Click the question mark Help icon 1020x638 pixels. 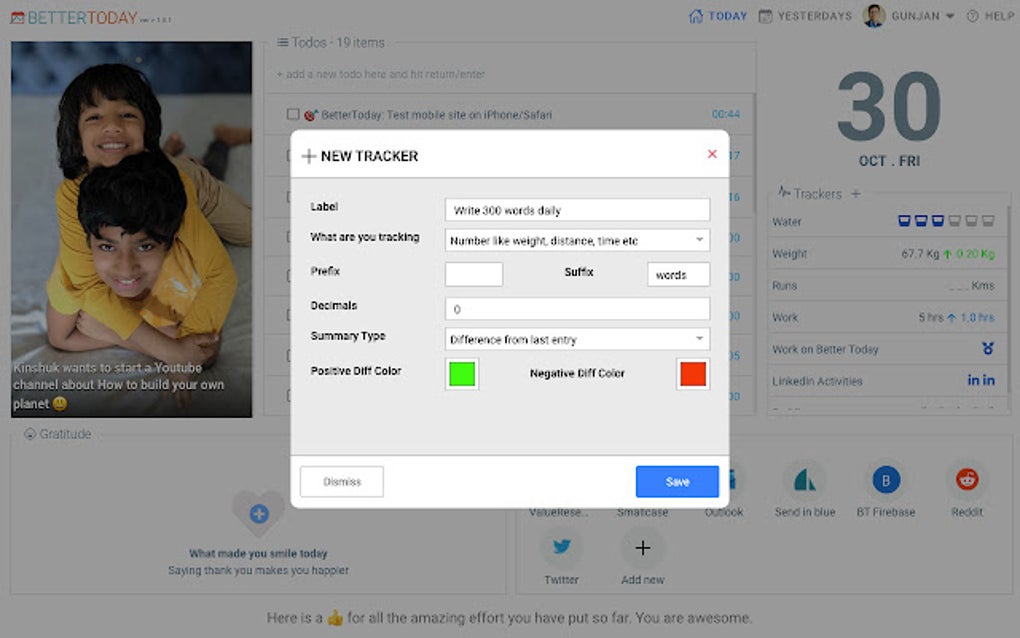click(x=973, y=16)
